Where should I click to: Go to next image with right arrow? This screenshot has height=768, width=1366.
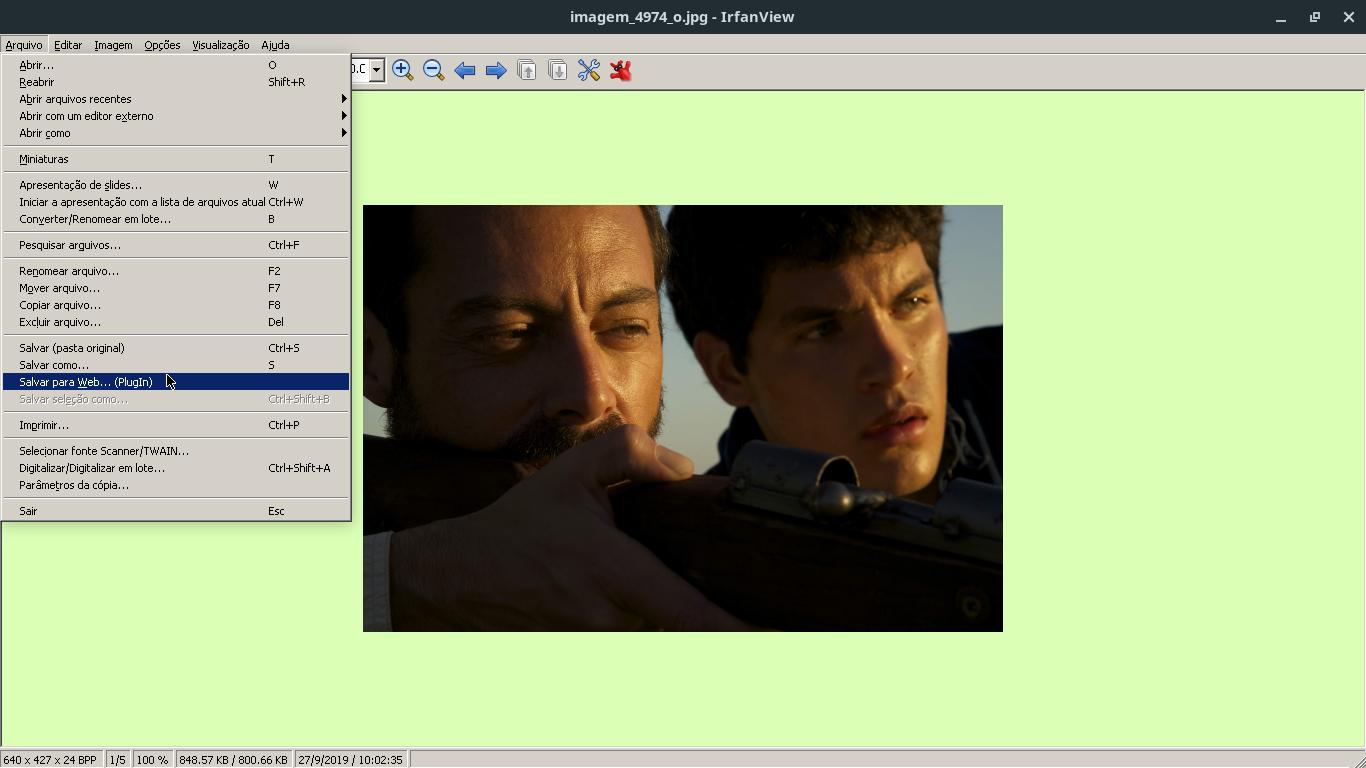496,70
